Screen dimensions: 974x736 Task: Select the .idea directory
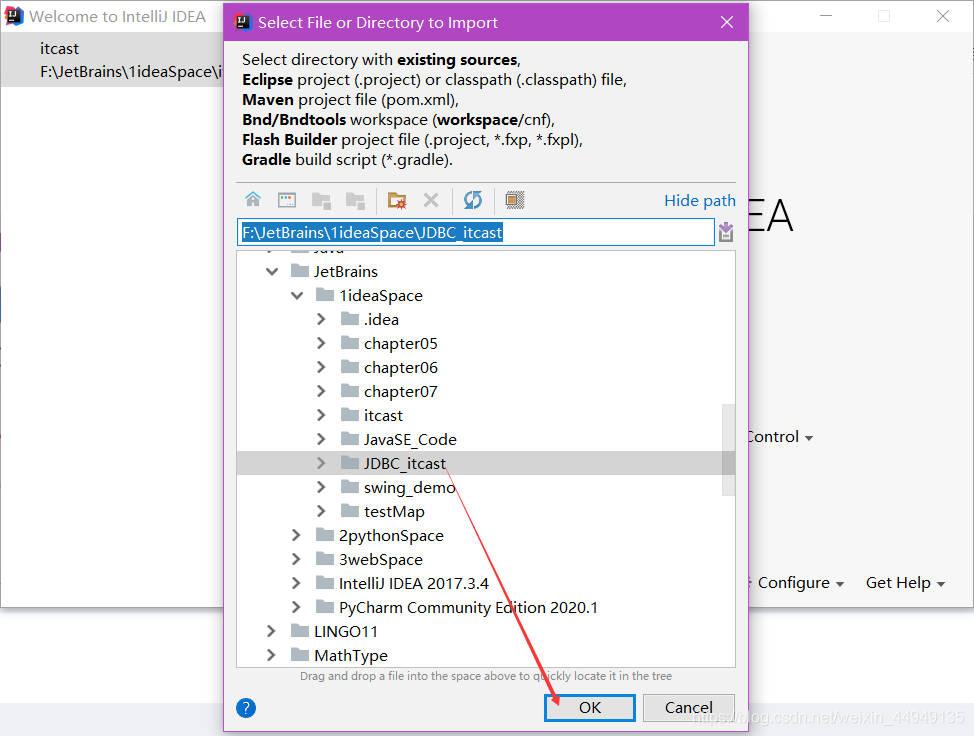pos(381,319)
